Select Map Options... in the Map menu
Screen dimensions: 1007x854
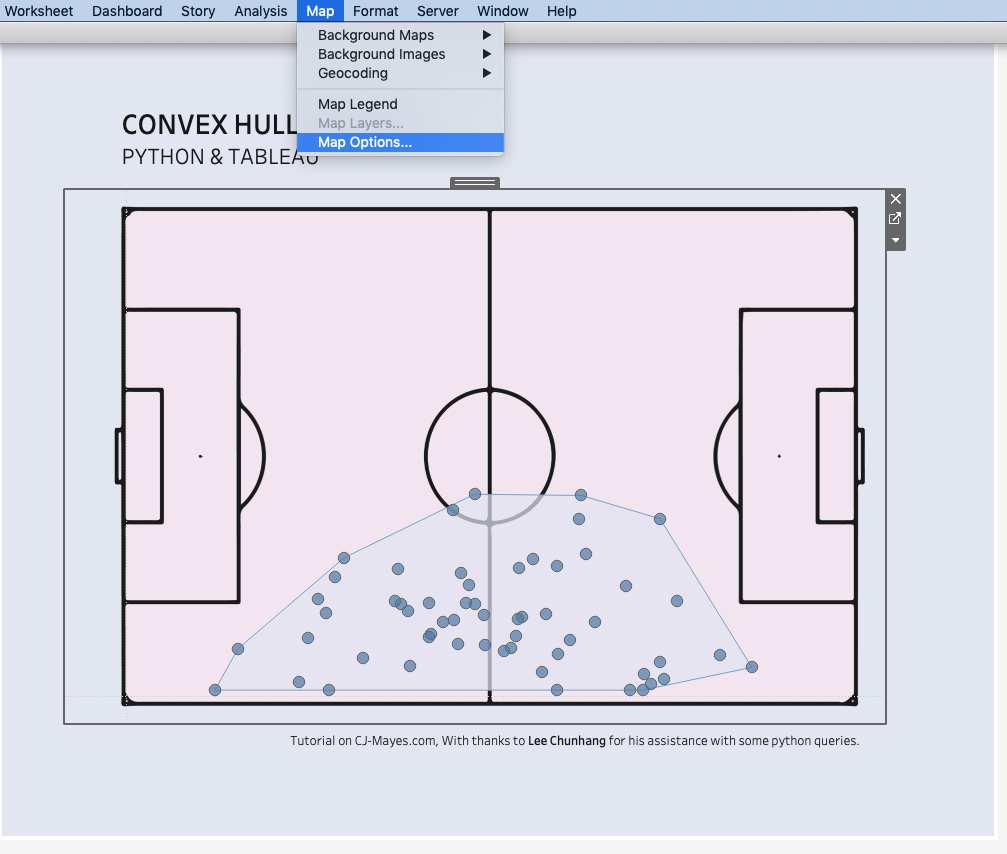365,142
